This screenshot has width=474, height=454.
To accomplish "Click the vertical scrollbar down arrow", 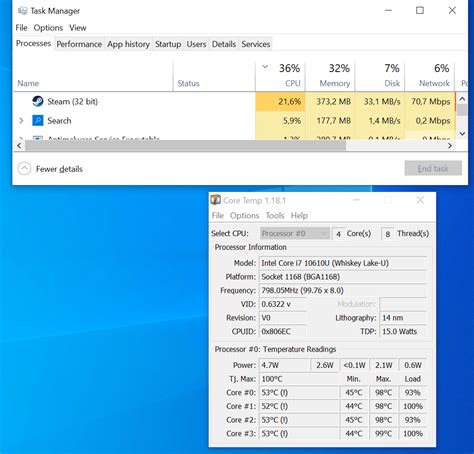I will click(x=462, y=134).
